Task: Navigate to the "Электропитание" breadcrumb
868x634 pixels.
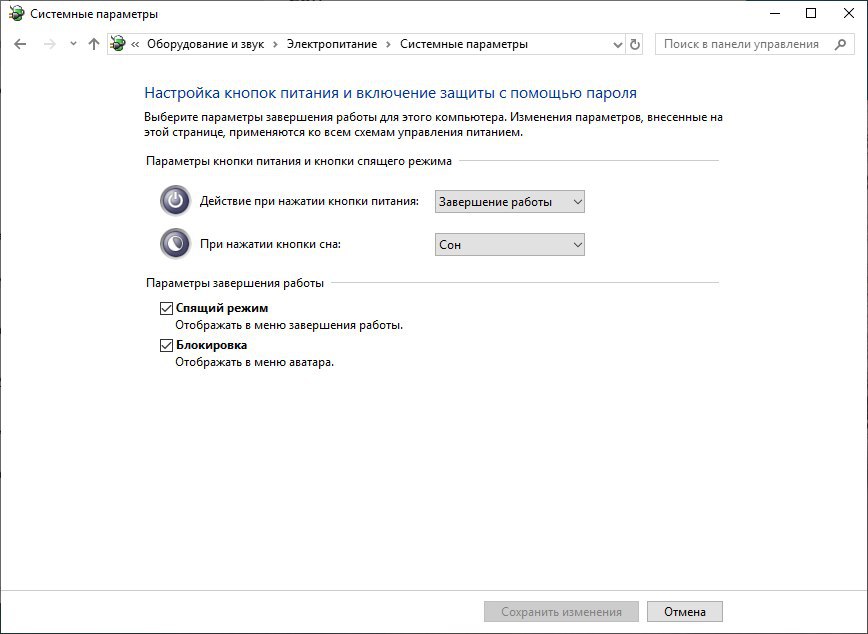Action: click(x=332, y=44)
